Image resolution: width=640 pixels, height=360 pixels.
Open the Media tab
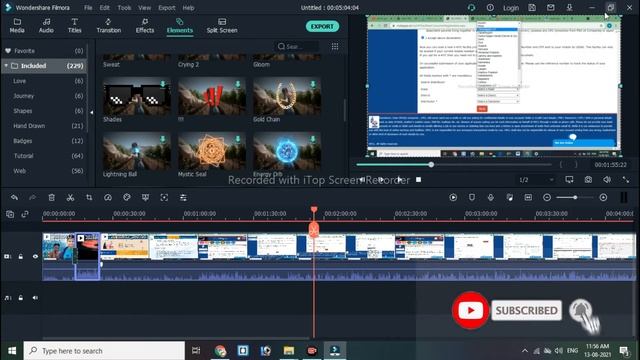click(17, 25)
